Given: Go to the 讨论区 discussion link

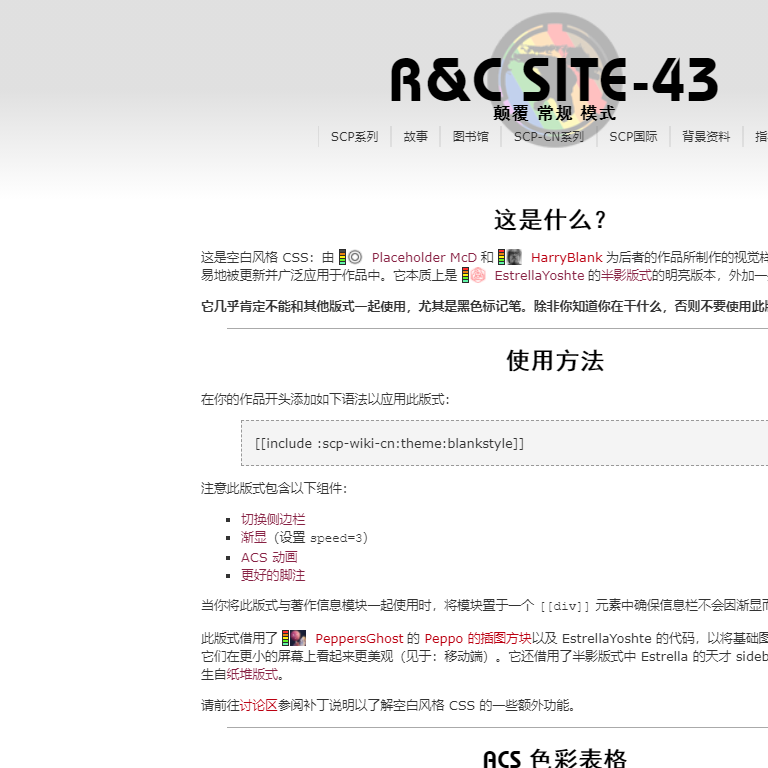Looking at the screenshot, I should [x=258, y=705].
